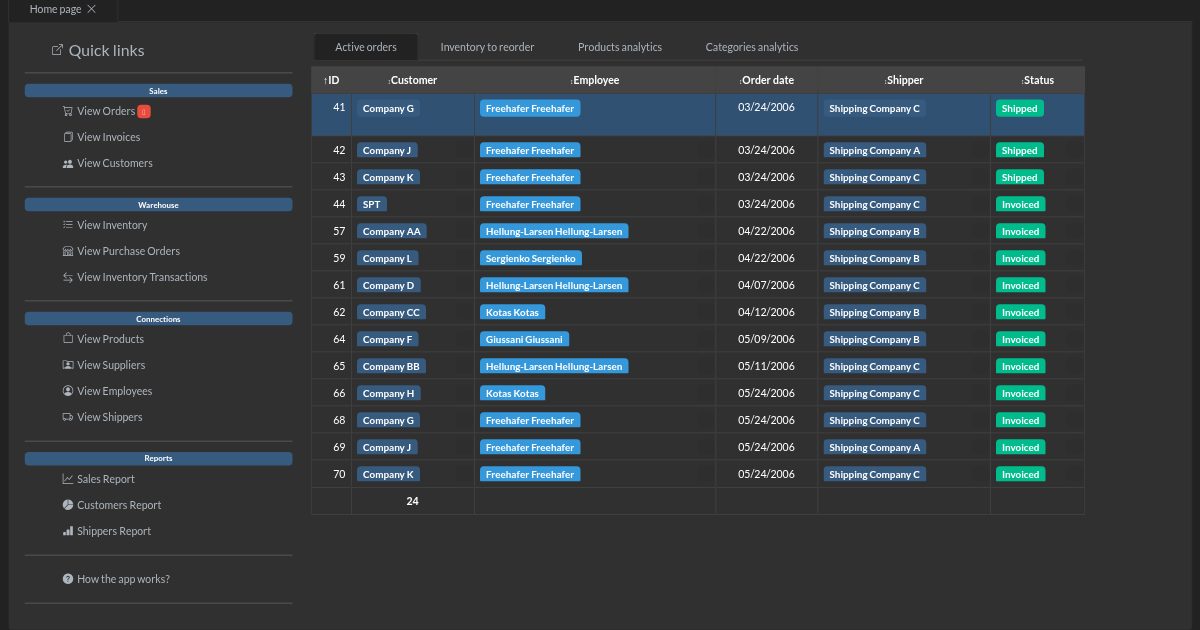
Task: Open the Sales Report link
Action: pos(106,479)
